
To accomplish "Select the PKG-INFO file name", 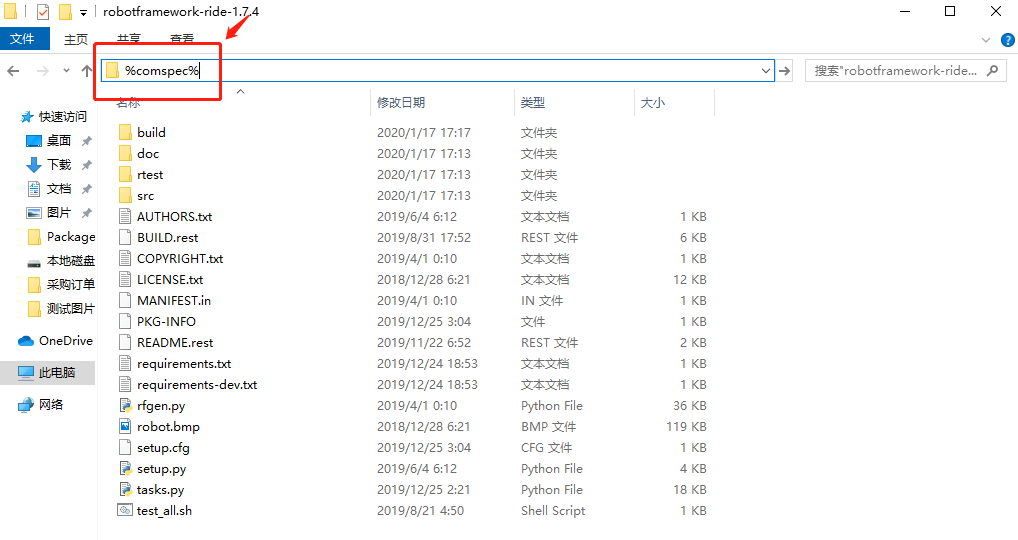I will [166, 321].
